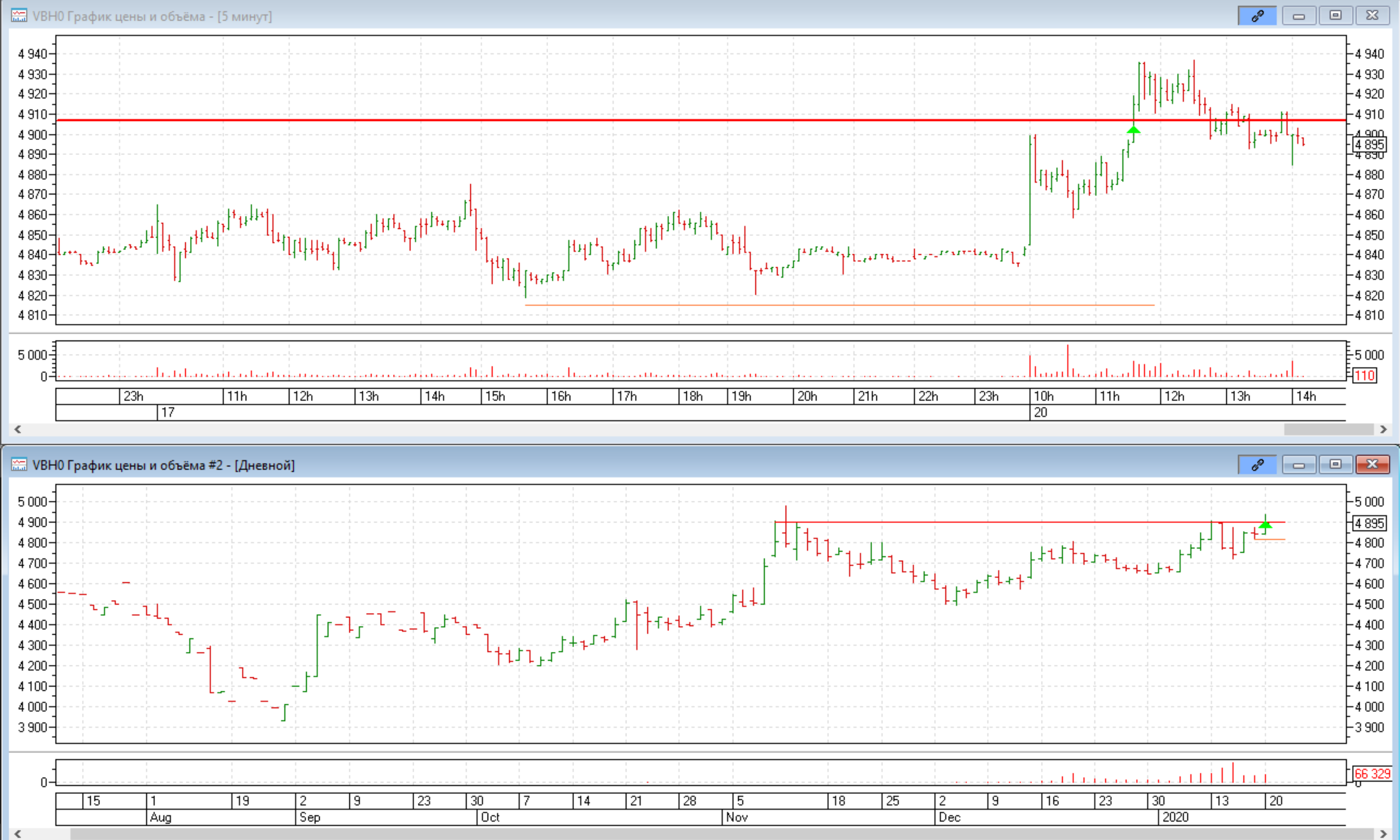Viewport: 1400px width, 840px height.
Task: Click the right scroll arrow of the 5-minute chart
Action: pos(1383,429)
